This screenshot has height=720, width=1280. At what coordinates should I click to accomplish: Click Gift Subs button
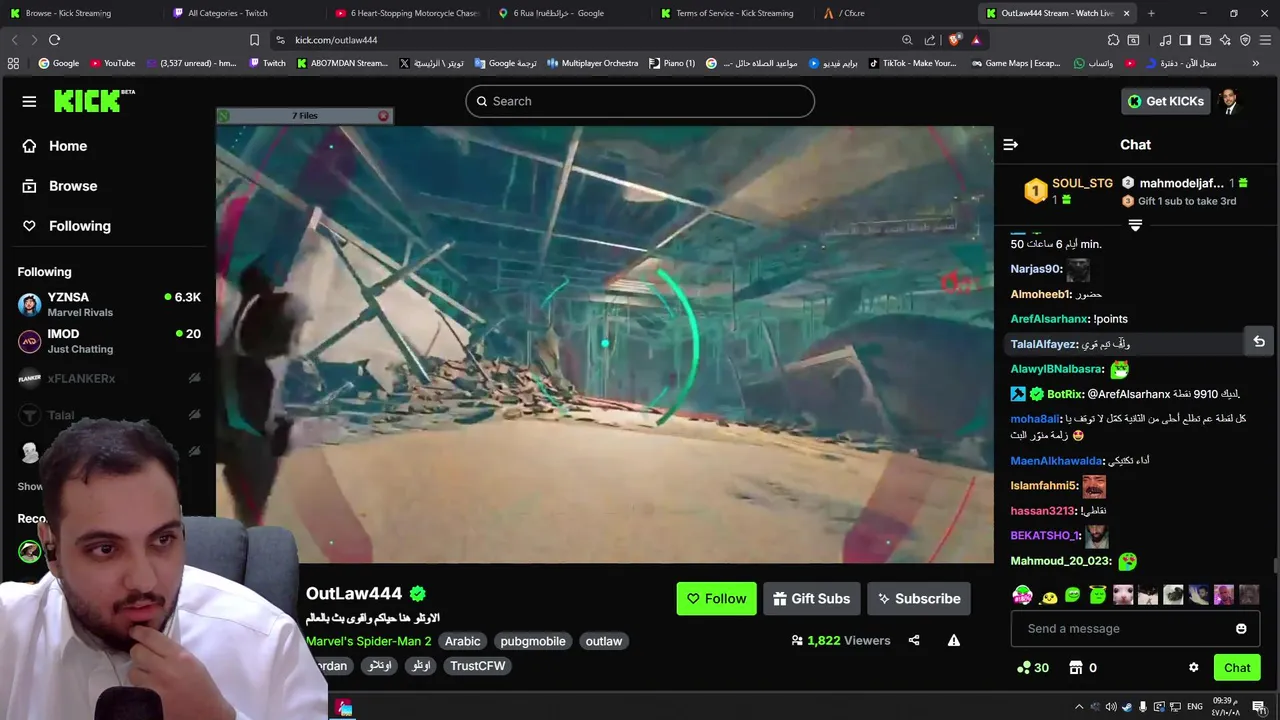coord(812,599)
